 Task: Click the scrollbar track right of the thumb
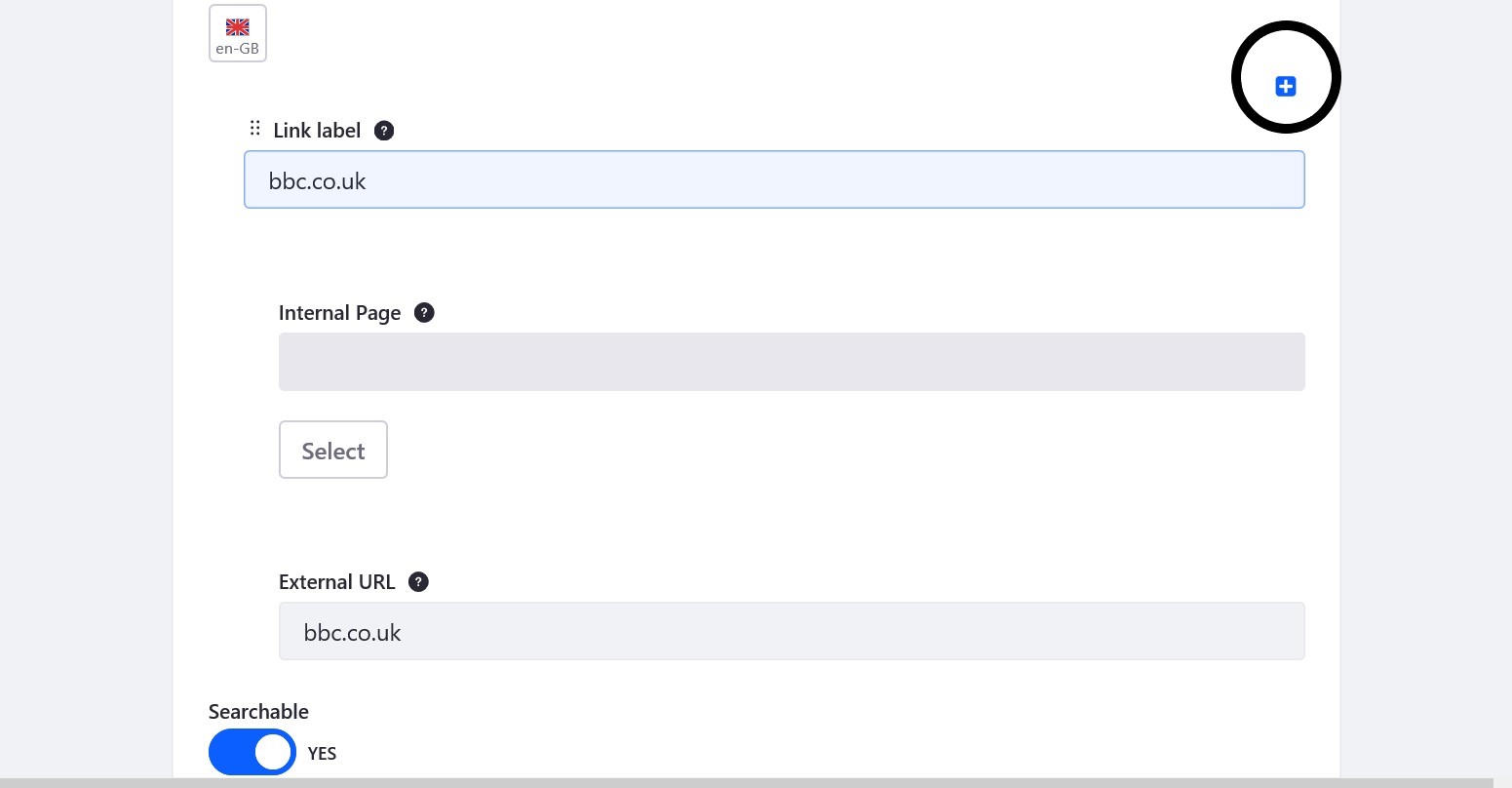coord(1502,783)
